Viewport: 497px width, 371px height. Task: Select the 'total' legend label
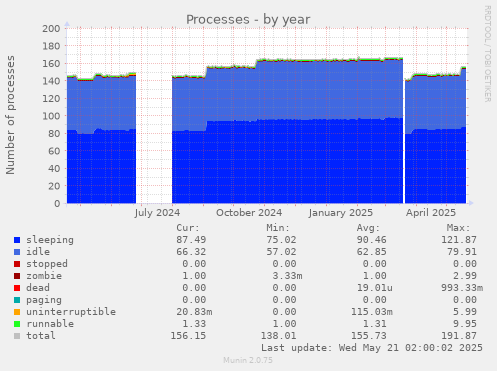(x=41, y=336)
